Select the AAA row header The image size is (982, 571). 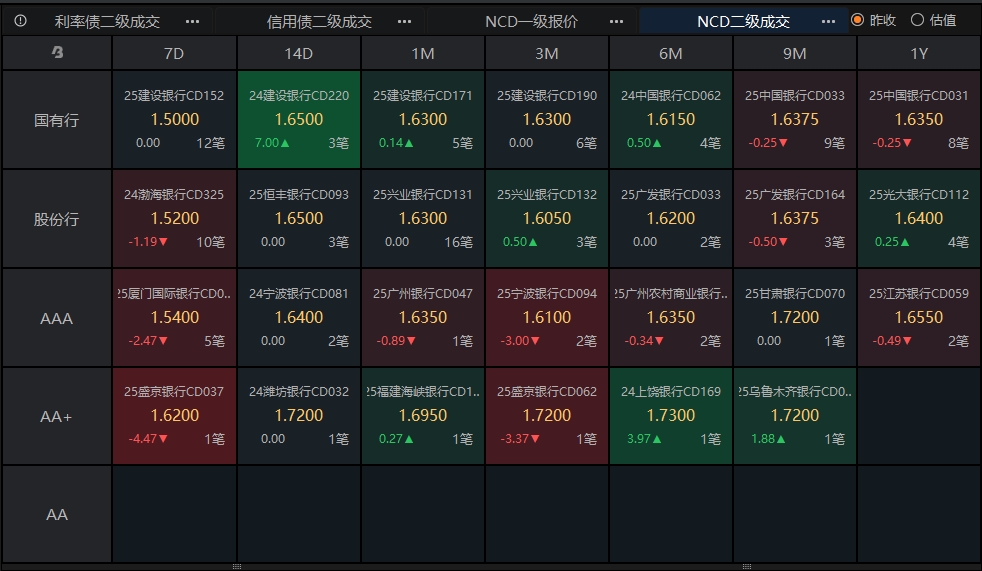[57, 317]
